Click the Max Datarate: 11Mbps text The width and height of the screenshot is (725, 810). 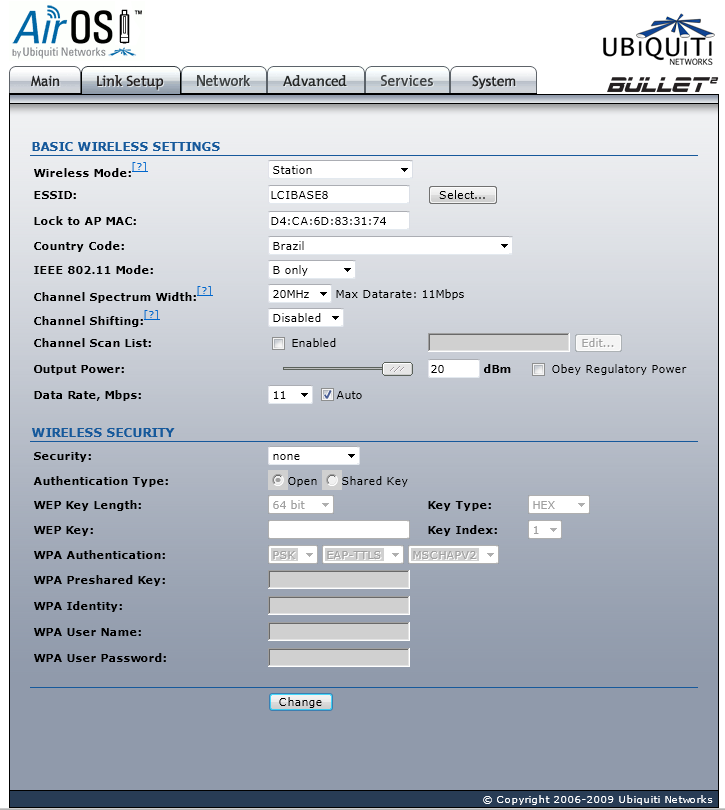pyautogui.click(x=400, y=294)
